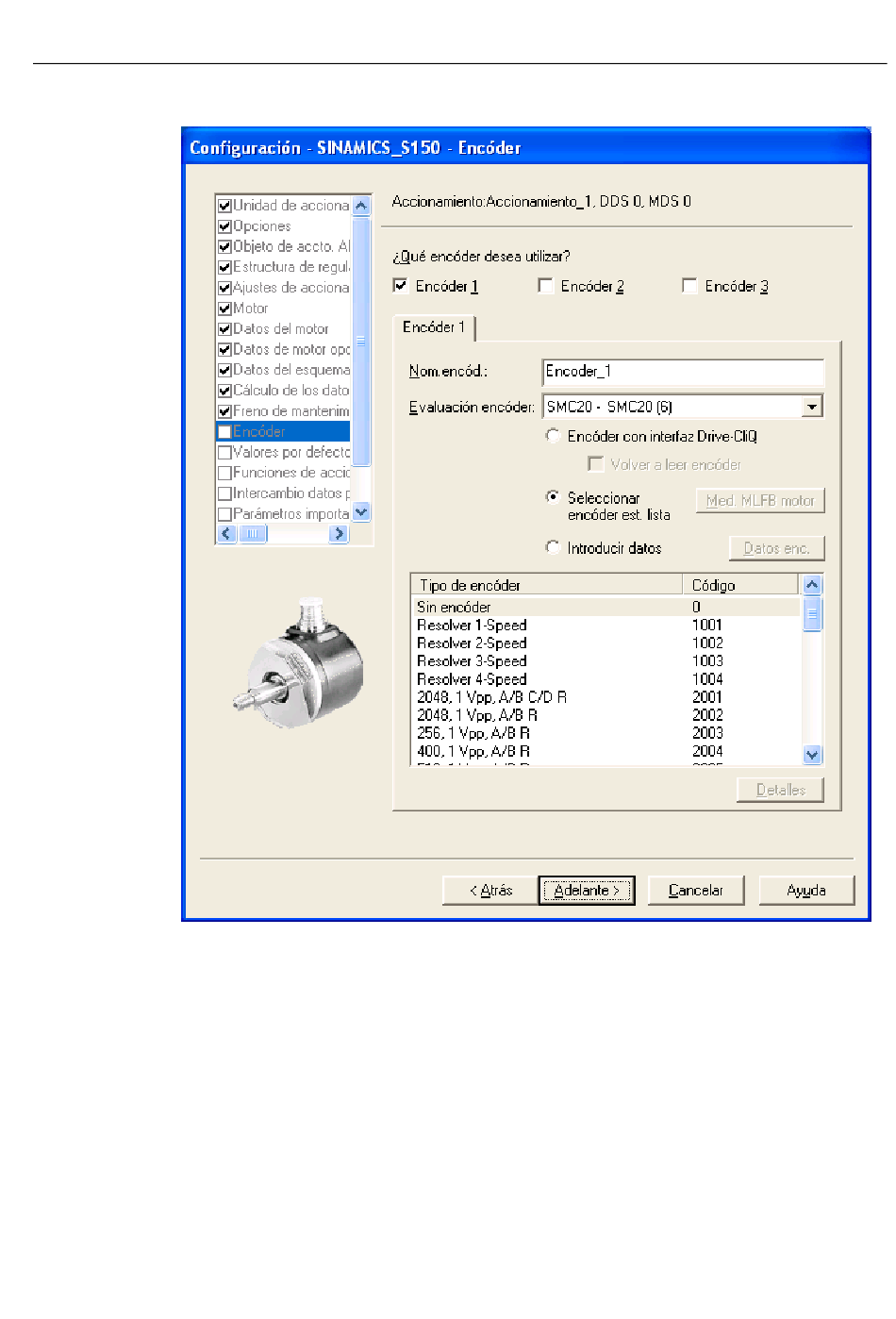Toggle Unidad de accionamiento step checkbox

pyautogui.click(x=224, y=206)
